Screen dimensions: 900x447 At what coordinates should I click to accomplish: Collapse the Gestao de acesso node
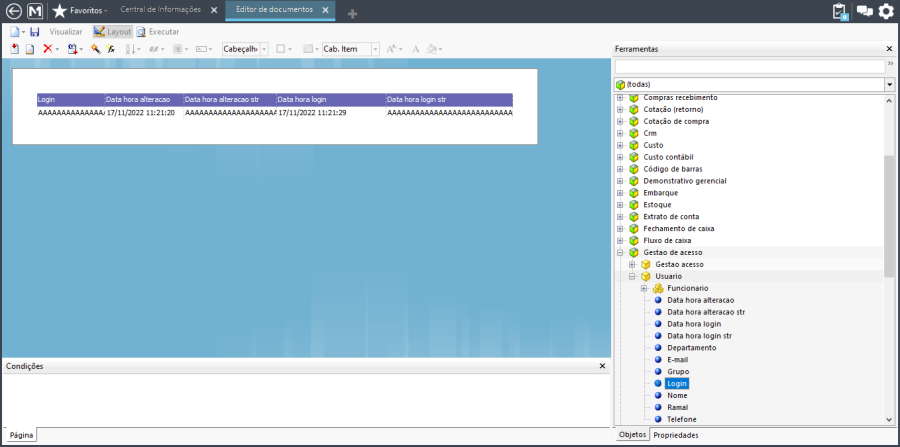(x=620, y=252)
